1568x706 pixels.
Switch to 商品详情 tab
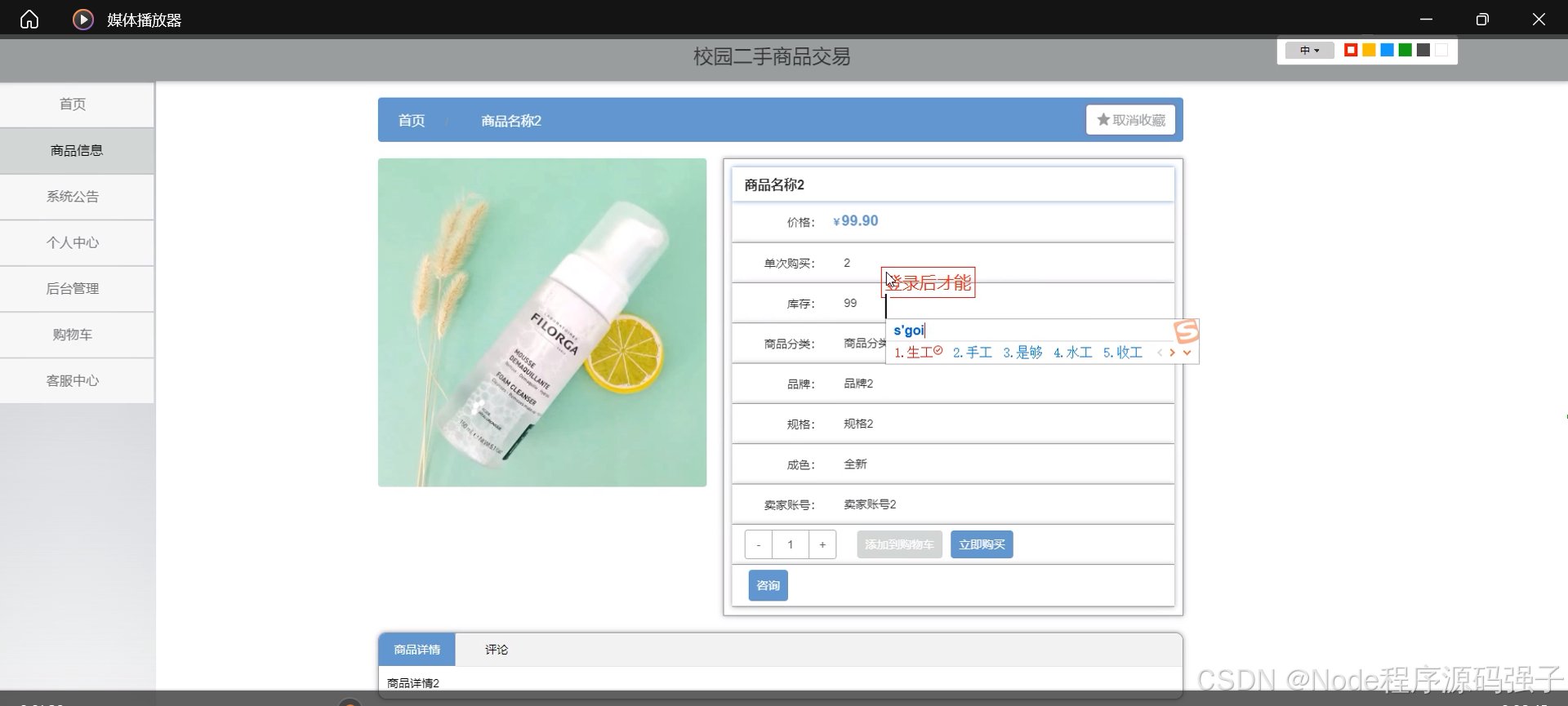[416, 650]
